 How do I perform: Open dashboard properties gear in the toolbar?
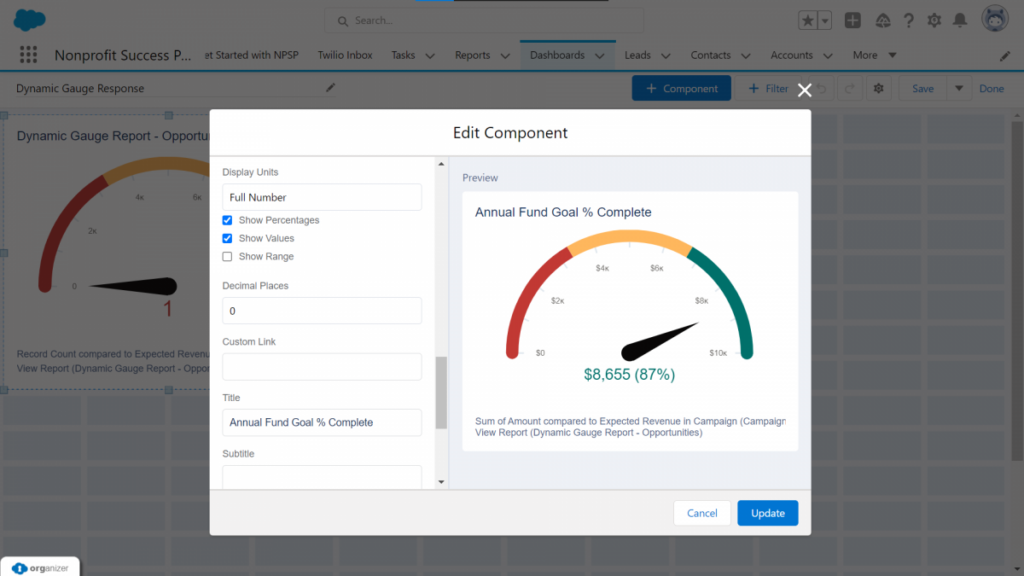(x=880, y=88)
